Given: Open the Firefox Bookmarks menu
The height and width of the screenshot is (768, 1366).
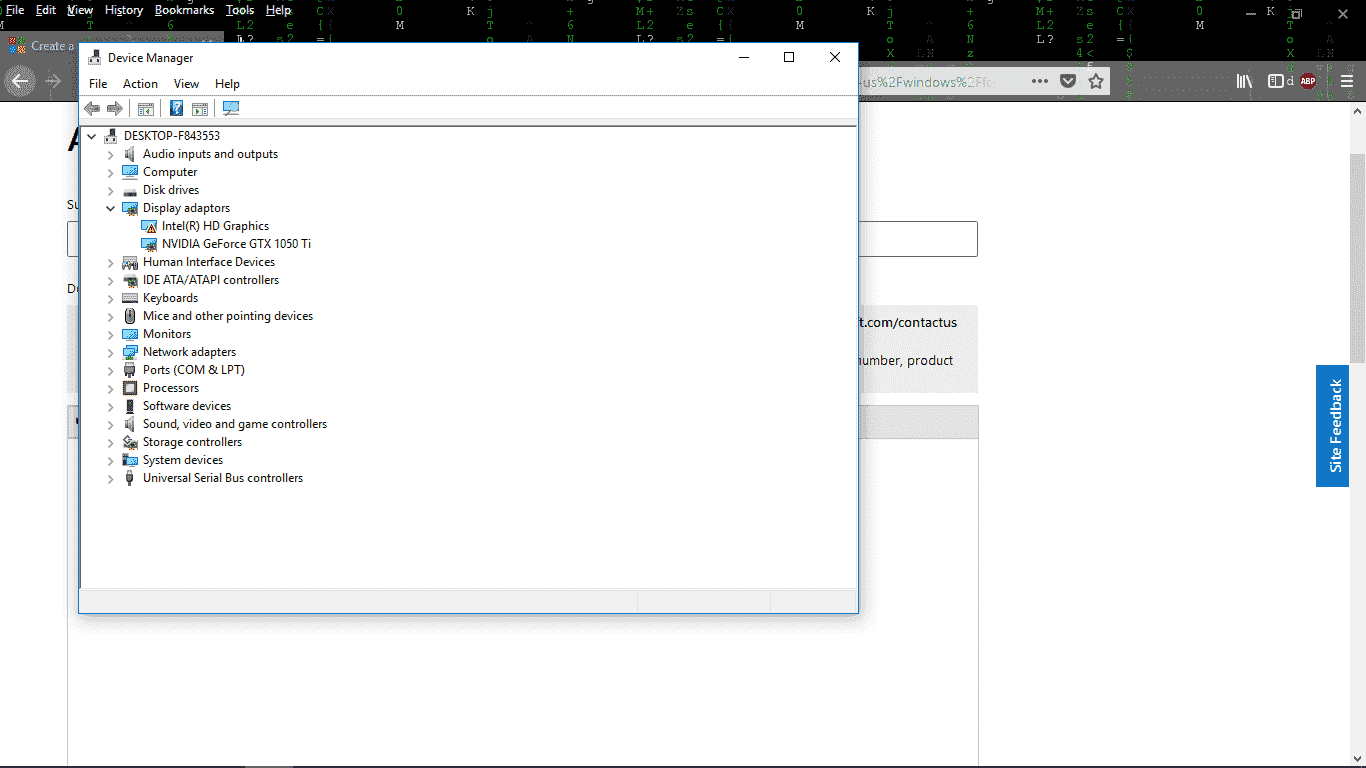Looking at the screenshot, I should tap(184, 10).
